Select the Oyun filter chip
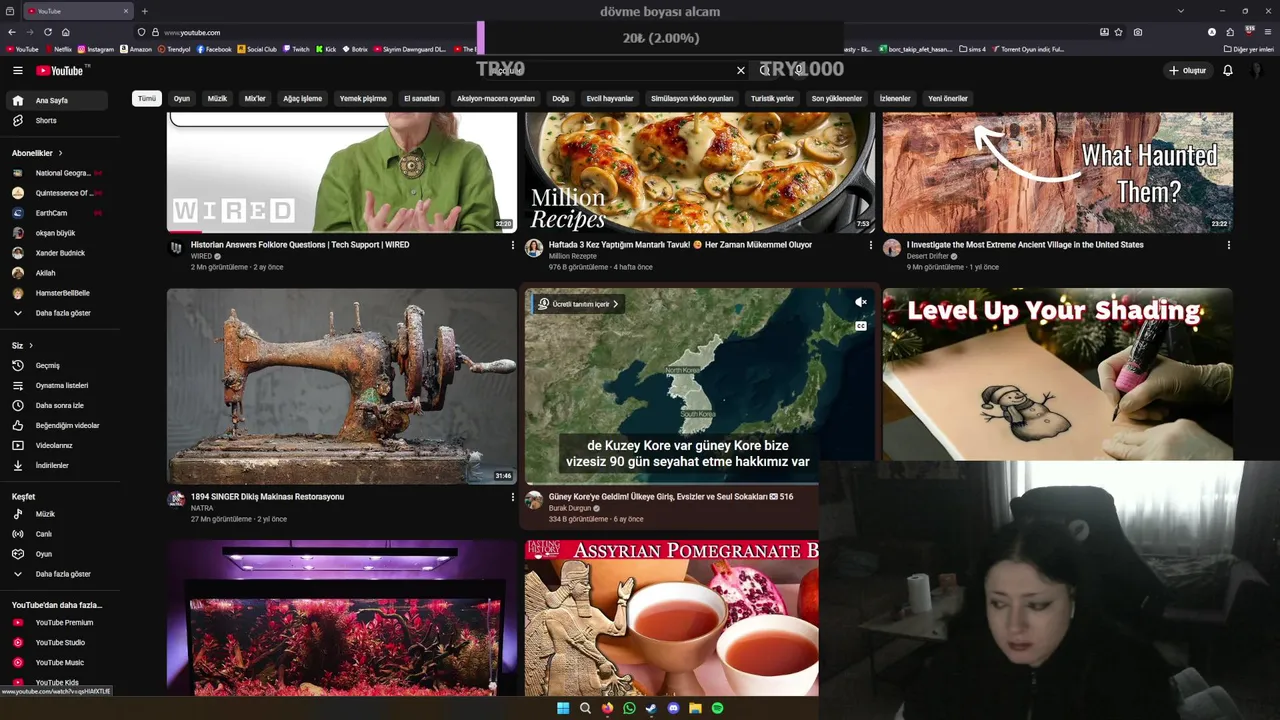Image resolution: width=1280 pixels, height=720 pixels. tap(182, 99)
